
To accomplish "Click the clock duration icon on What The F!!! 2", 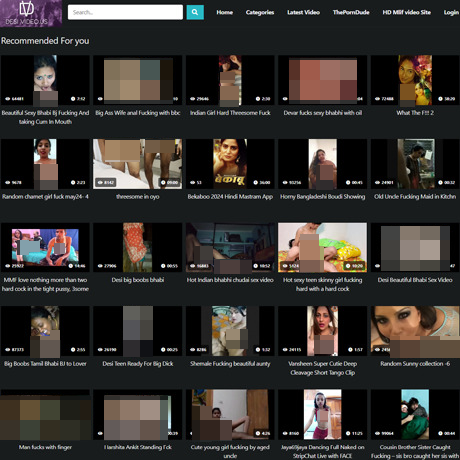I will pyautogui.click(x=440, y=99).
